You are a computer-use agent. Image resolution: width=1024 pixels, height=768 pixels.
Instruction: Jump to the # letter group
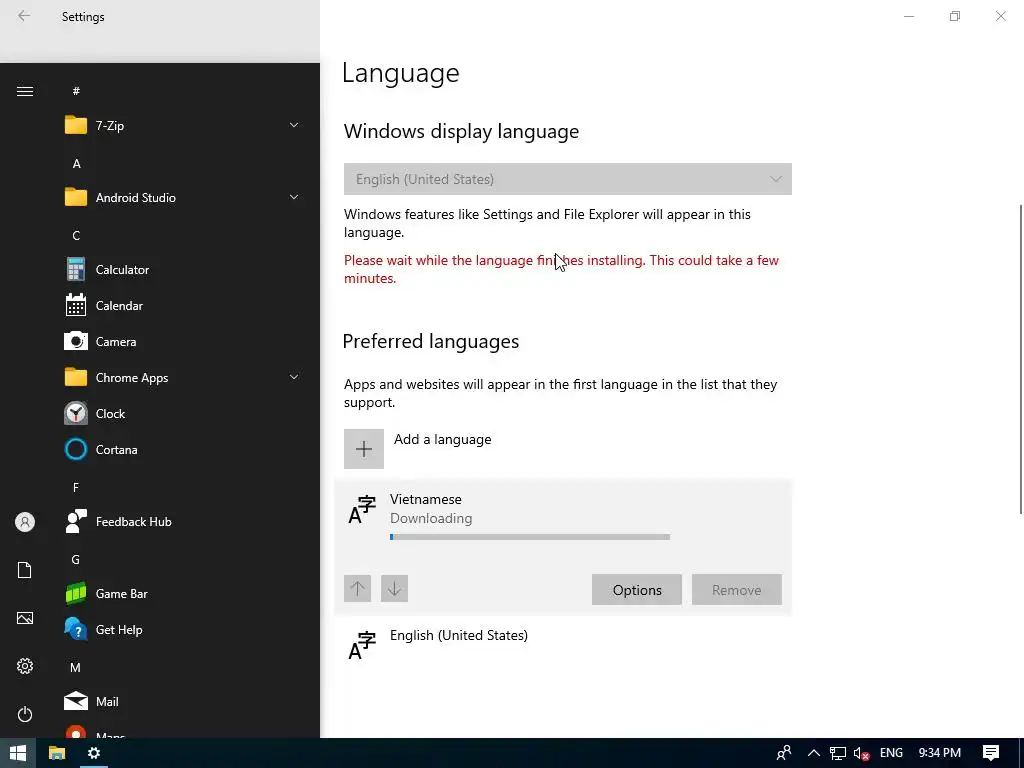(76, 91)
